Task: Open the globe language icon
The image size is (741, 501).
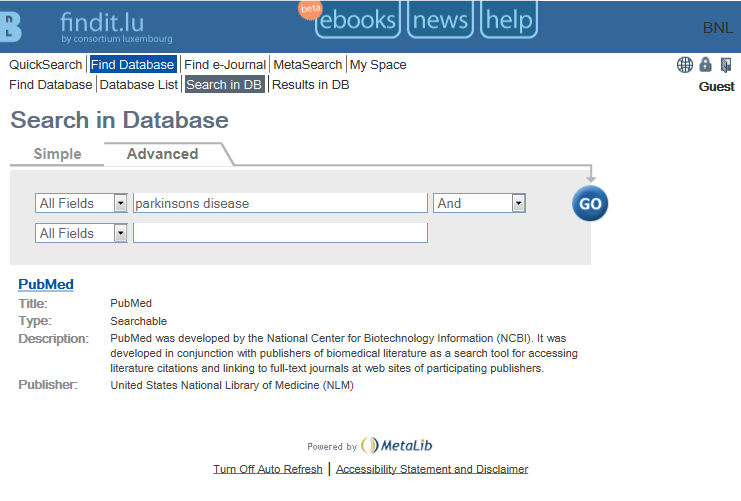Action: (685, 65)
